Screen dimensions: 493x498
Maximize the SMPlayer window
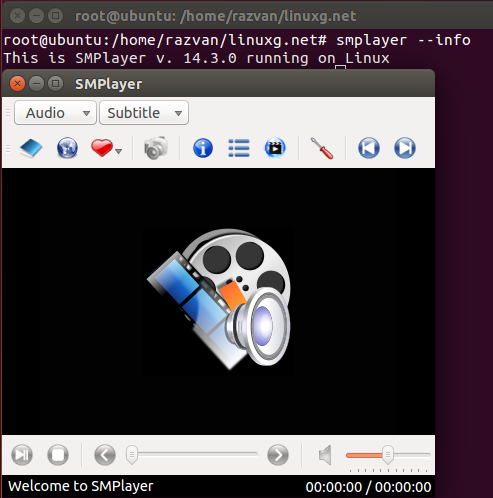(x=55, y=84)
